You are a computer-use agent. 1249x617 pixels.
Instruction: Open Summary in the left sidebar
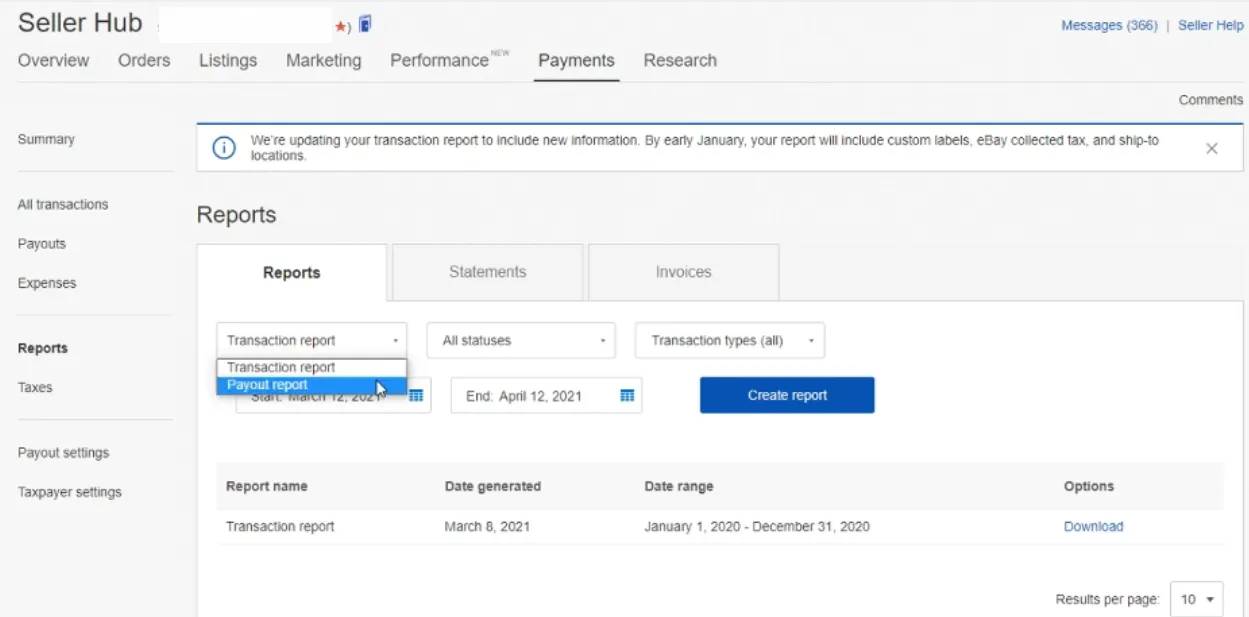[x=46, y=139]
